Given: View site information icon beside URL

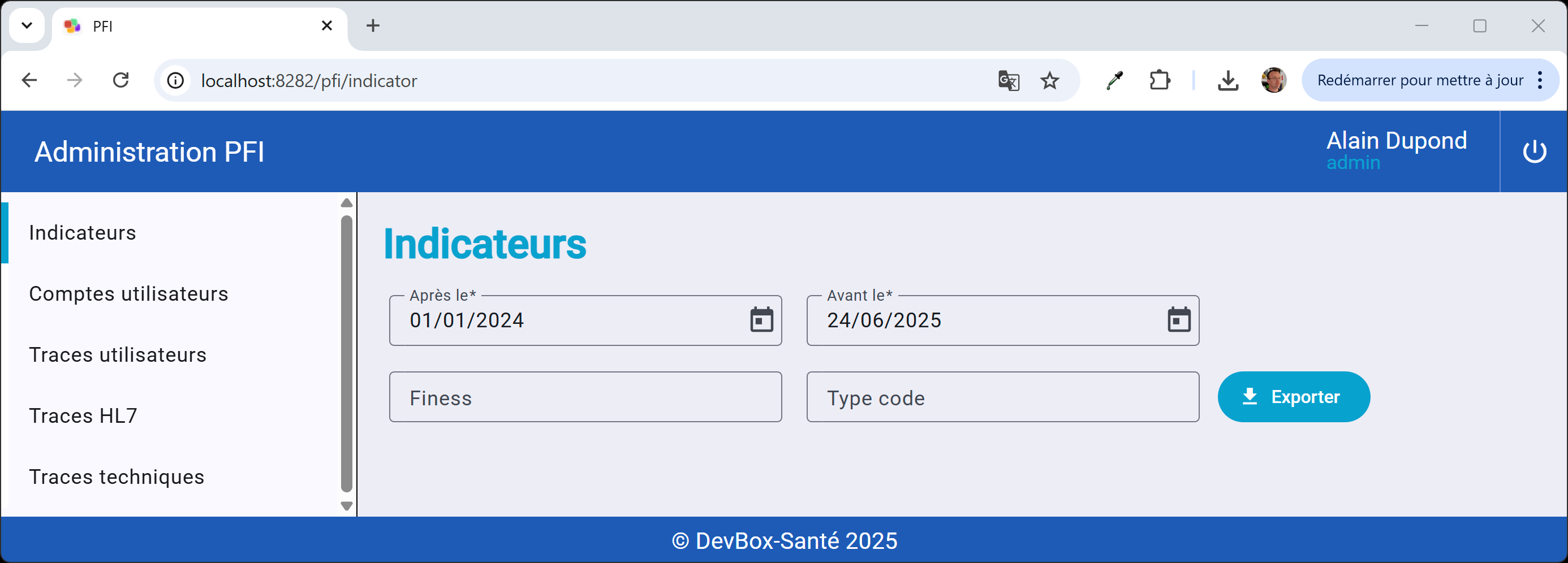Looking at the screenshot, I should pyautogui.click(x=175, y=80).
